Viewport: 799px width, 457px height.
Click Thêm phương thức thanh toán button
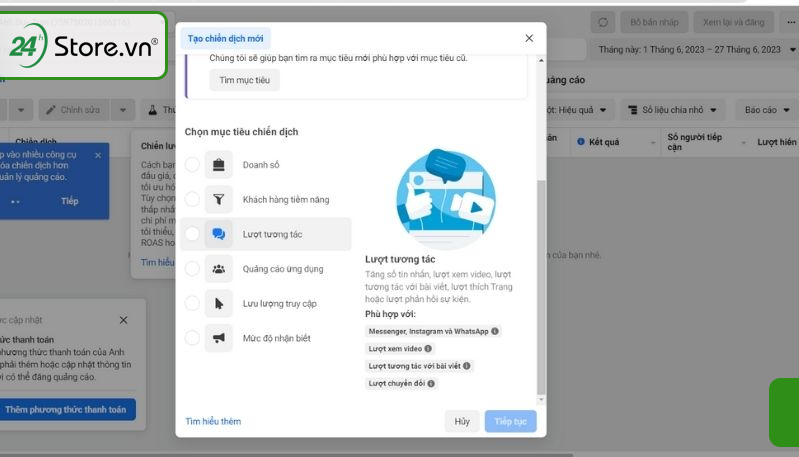point(66,410)
